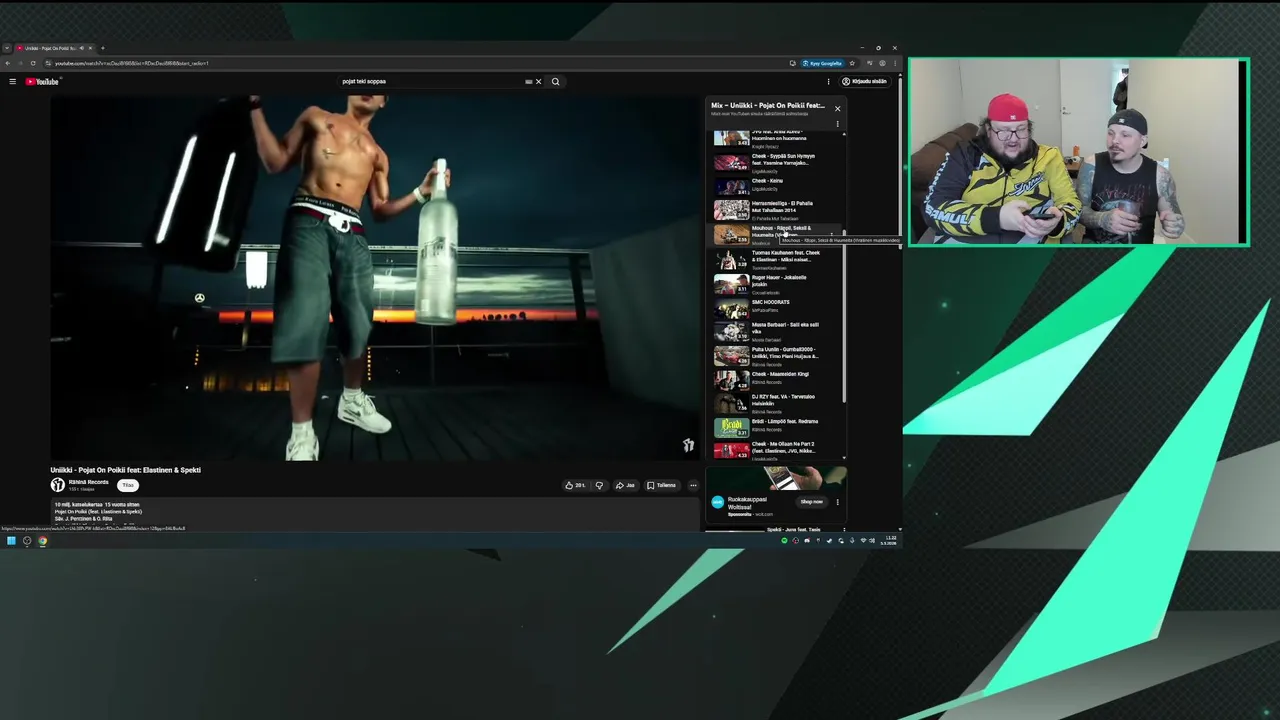Click Shop now on the Wolt ad

[x=812, y=502]
